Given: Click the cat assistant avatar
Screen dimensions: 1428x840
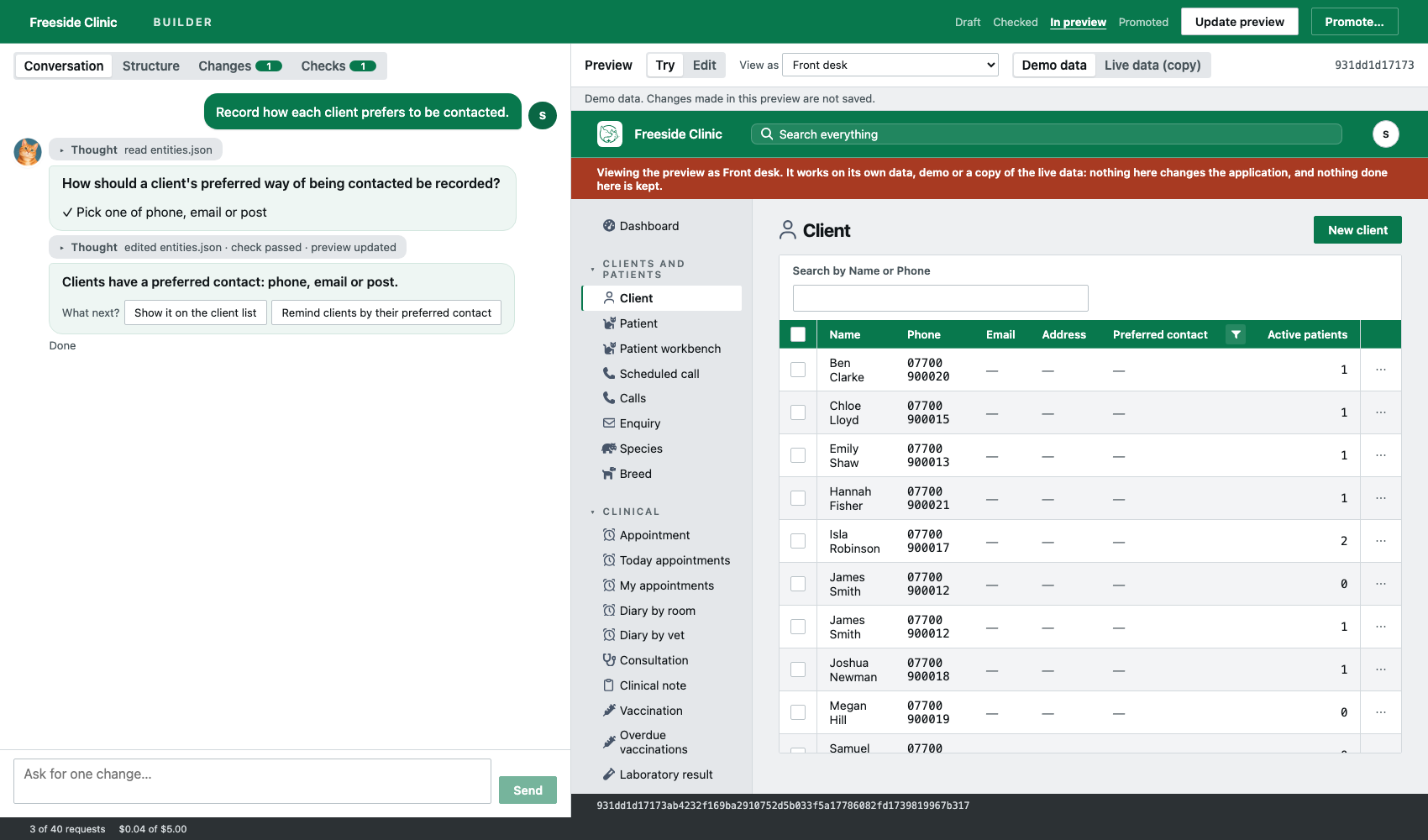Looking at the screenshot, I should (x=28, y=152).
